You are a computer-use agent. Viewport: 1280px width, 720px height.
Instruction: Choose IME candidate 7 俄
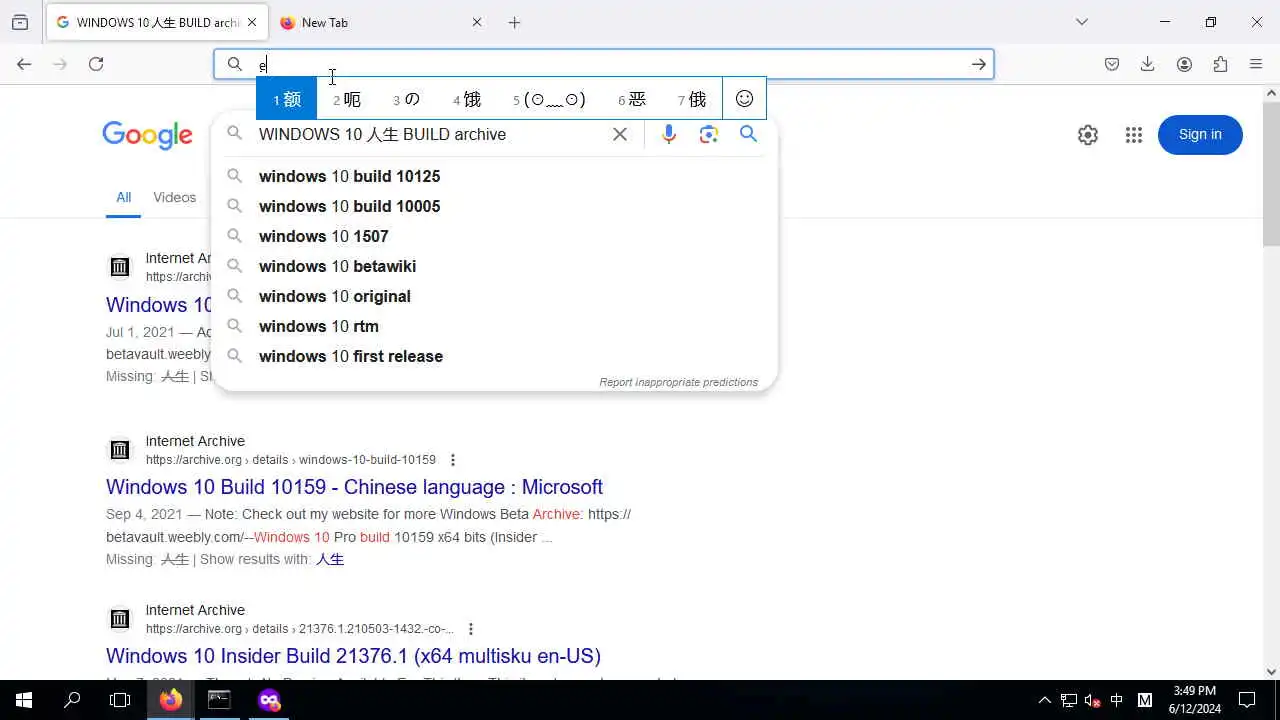[x=692, y=99]
